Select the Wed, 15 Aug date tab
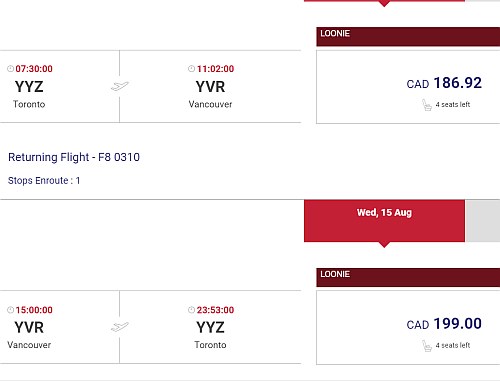The image size is (500, 381). tap(384, 221)
